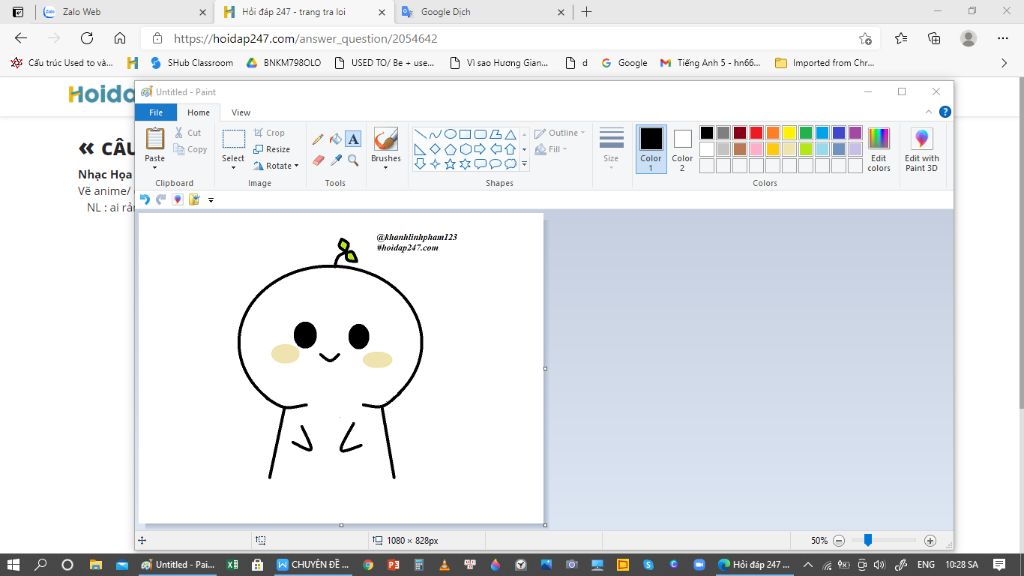Click the browser home button

tap(120, 39)
